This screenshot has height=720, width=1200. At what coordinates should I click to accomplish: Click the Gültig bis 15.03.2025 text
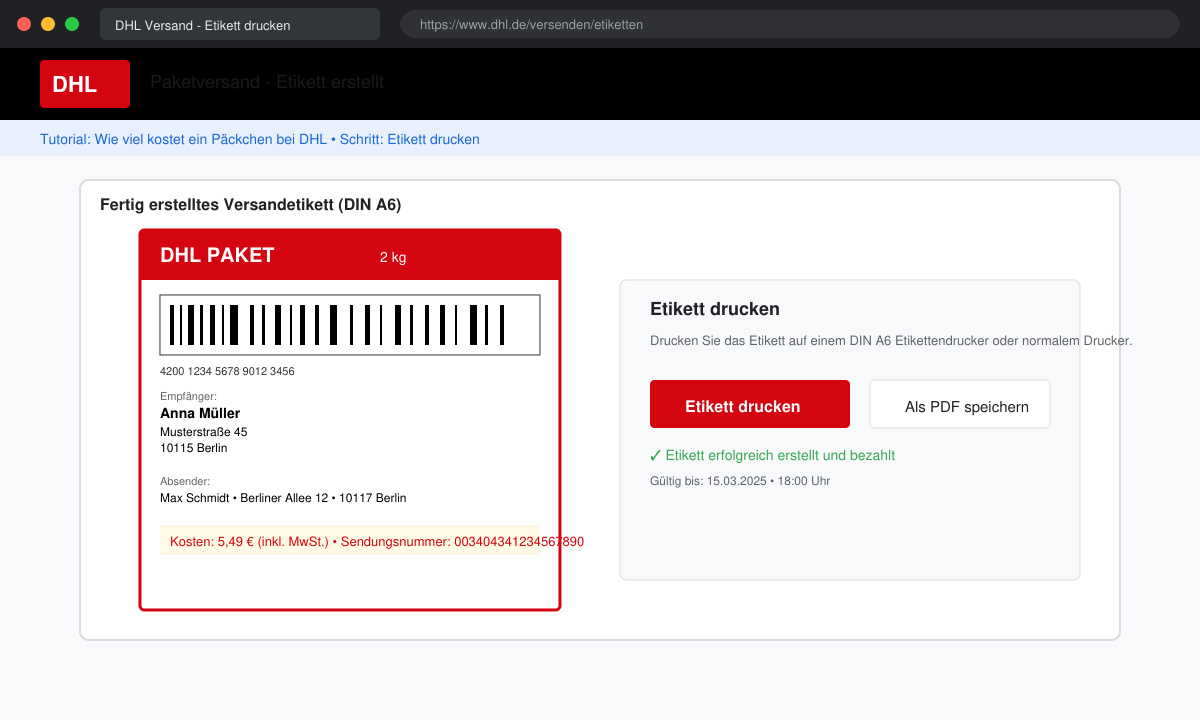(740, 481)
